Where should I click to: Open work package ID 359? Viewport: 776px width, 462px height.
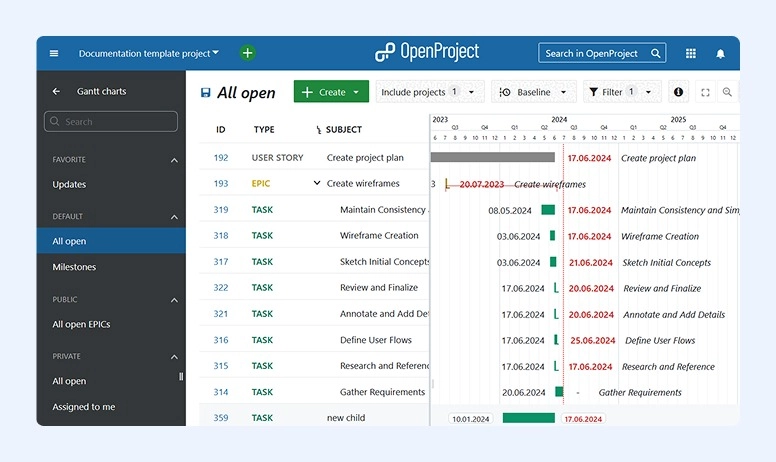tap(221, 418)
